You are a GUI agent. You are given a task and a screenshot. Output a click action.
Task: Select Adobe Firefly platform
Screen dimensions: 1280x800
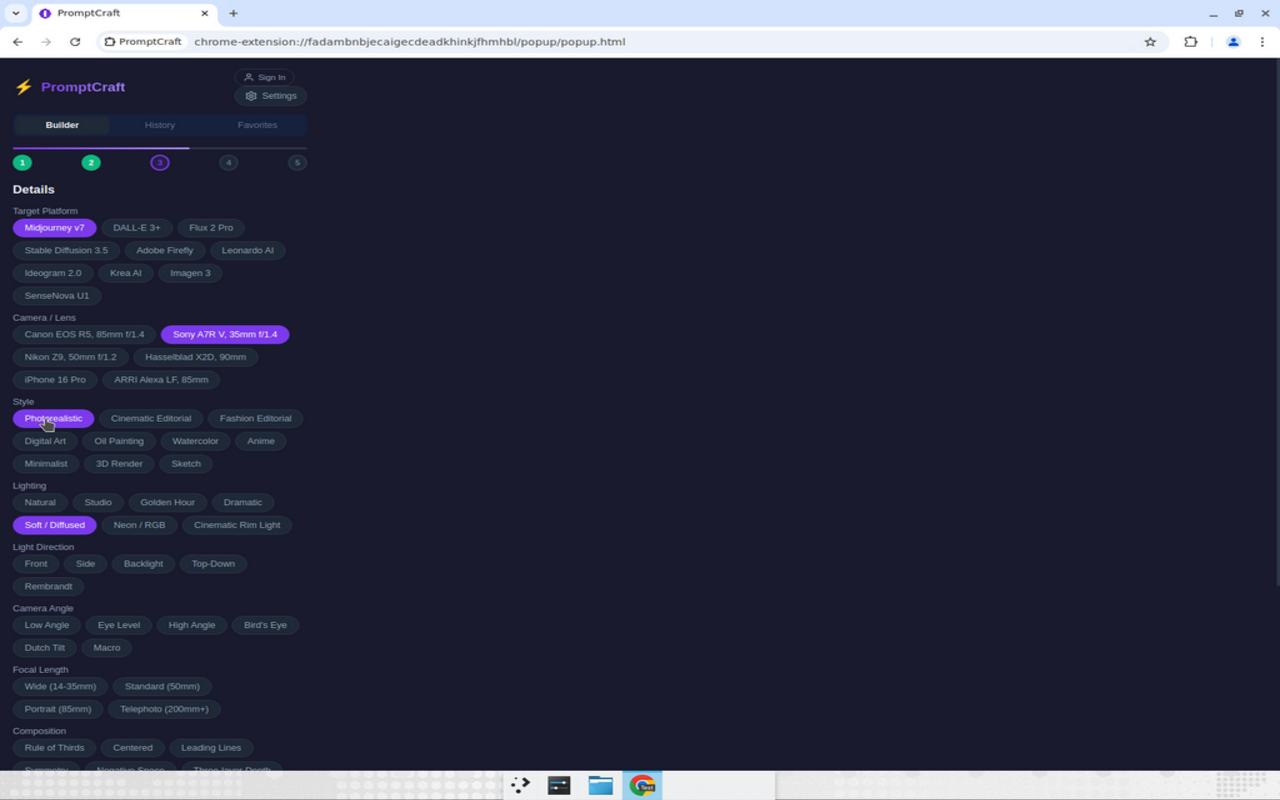point(165,250)
